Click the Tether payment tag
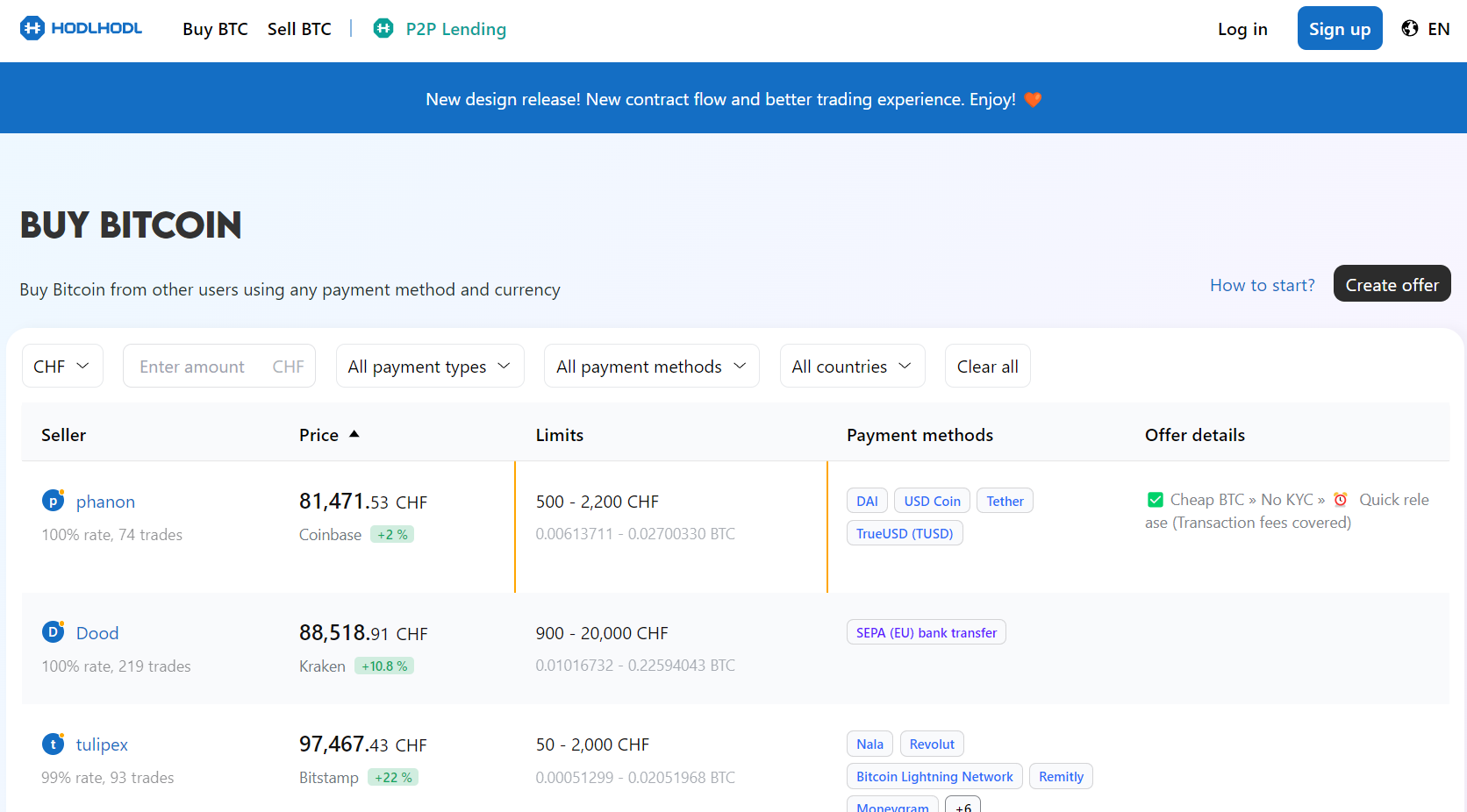Image resolution: width=1467 pixels, height=812 pixels. click(x=1005, y=501)
